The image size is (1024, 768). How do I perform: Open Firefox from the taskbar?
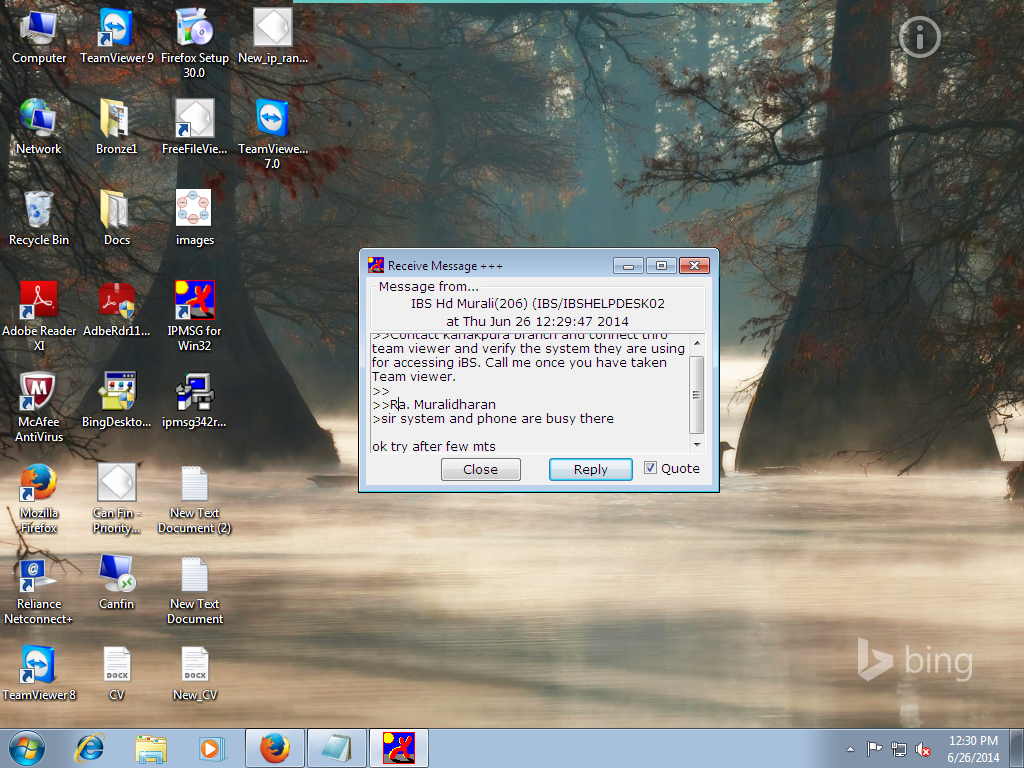pyautogui.click(x=275, y=748)
